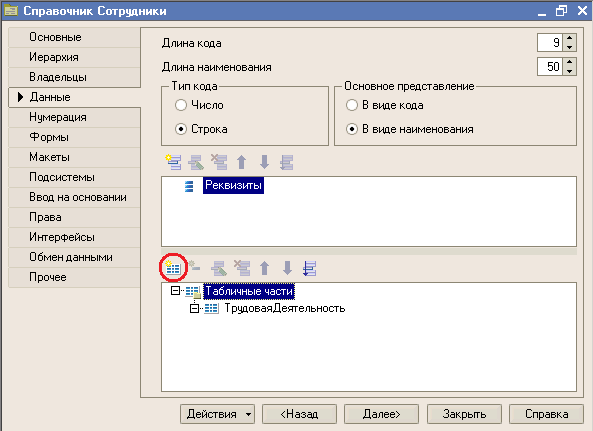Select Число code type
Viewport: 593px width, 431px height.
(181, 105)
